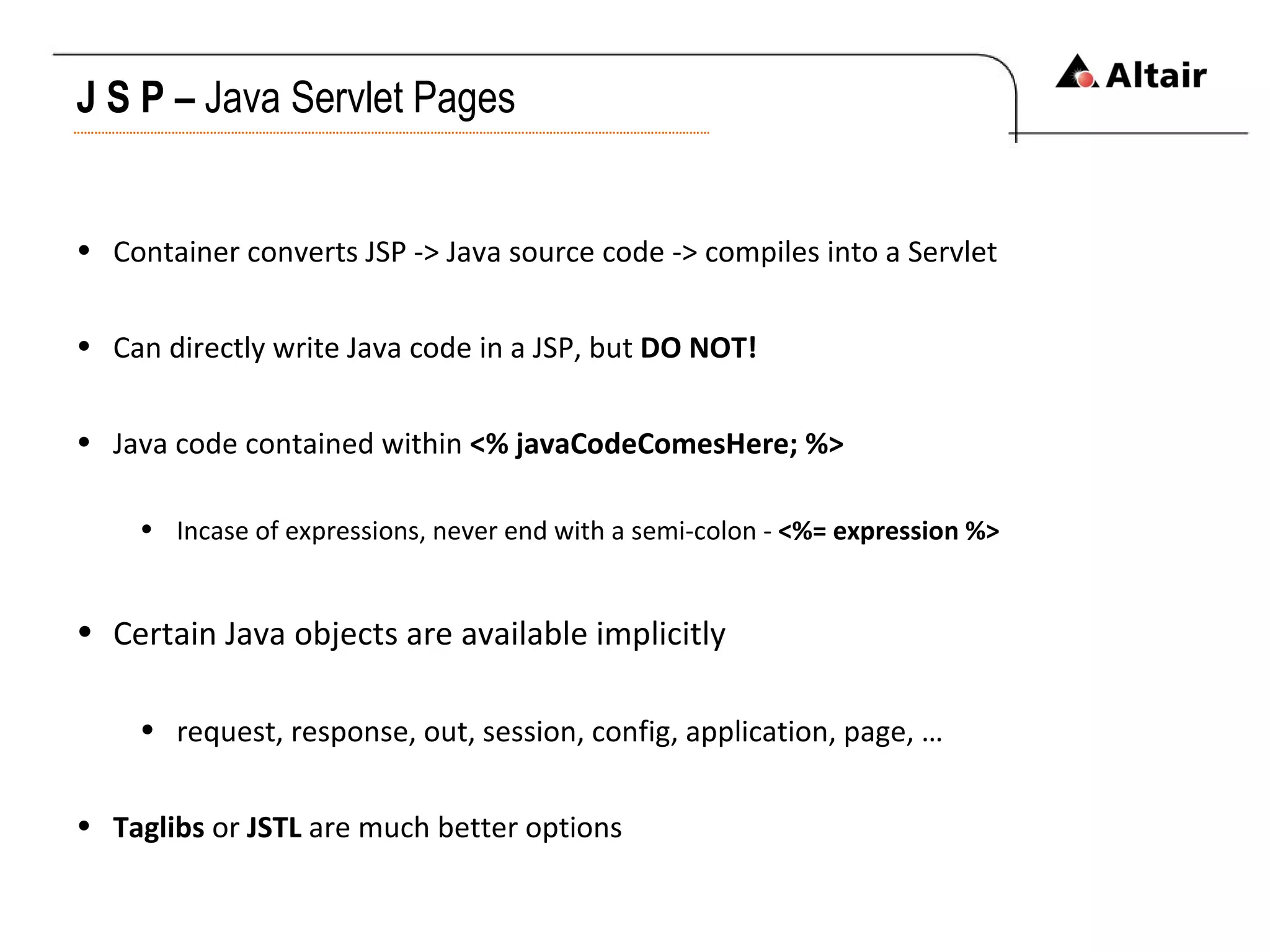Click the bold snippet '<%= expression %>'
Screen dimensions: 1270x952
tap(889, 531)
